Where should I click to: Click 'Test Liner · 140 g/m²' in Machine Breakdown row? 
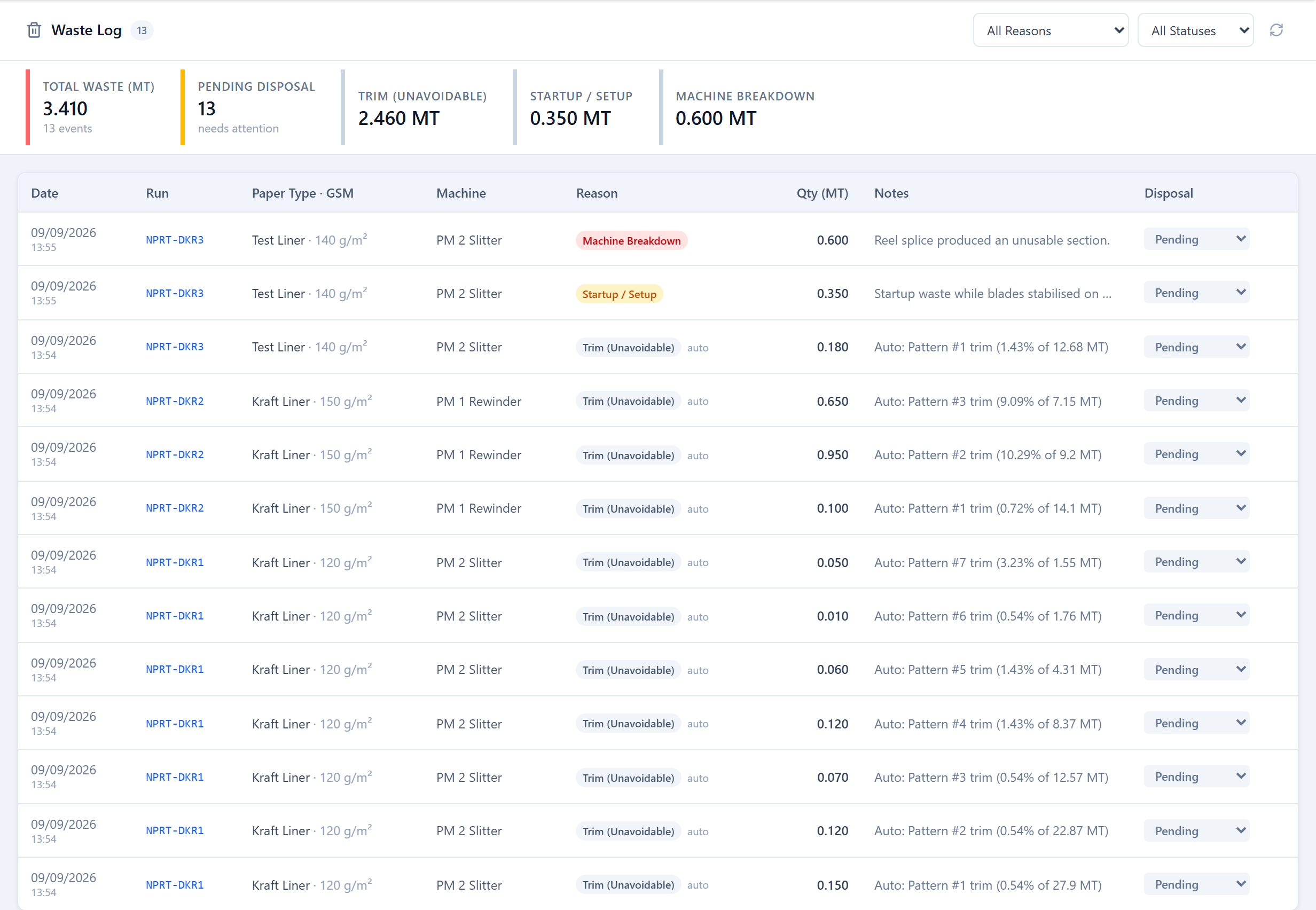pos(310,239)
